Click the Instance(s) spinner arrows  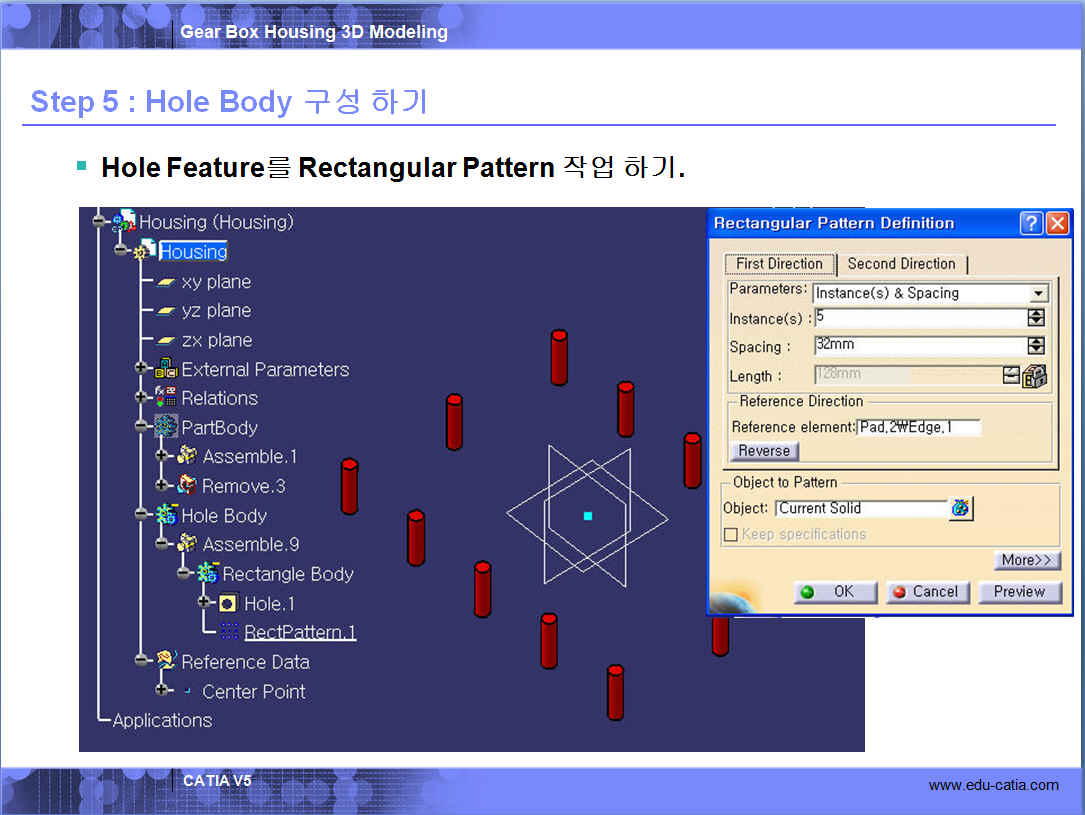pyautogui.click(x=1036, y=318)
